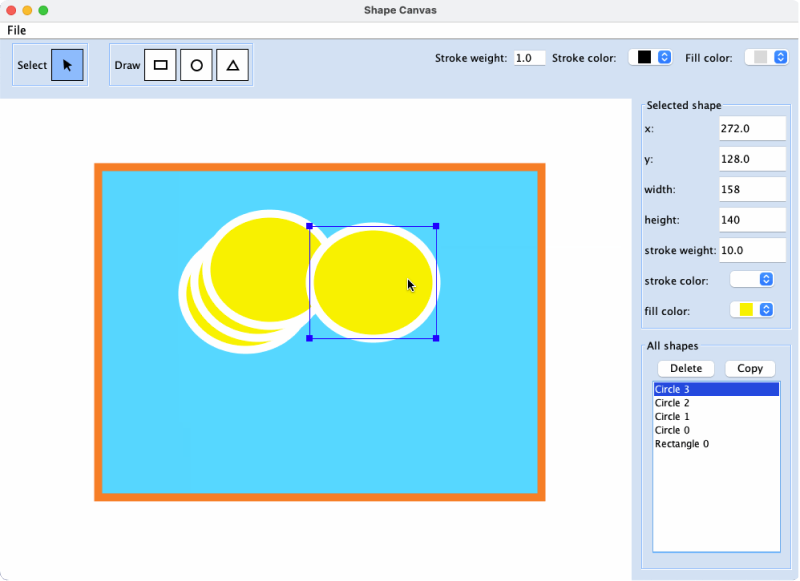Edit the selected shape width field

752,189
